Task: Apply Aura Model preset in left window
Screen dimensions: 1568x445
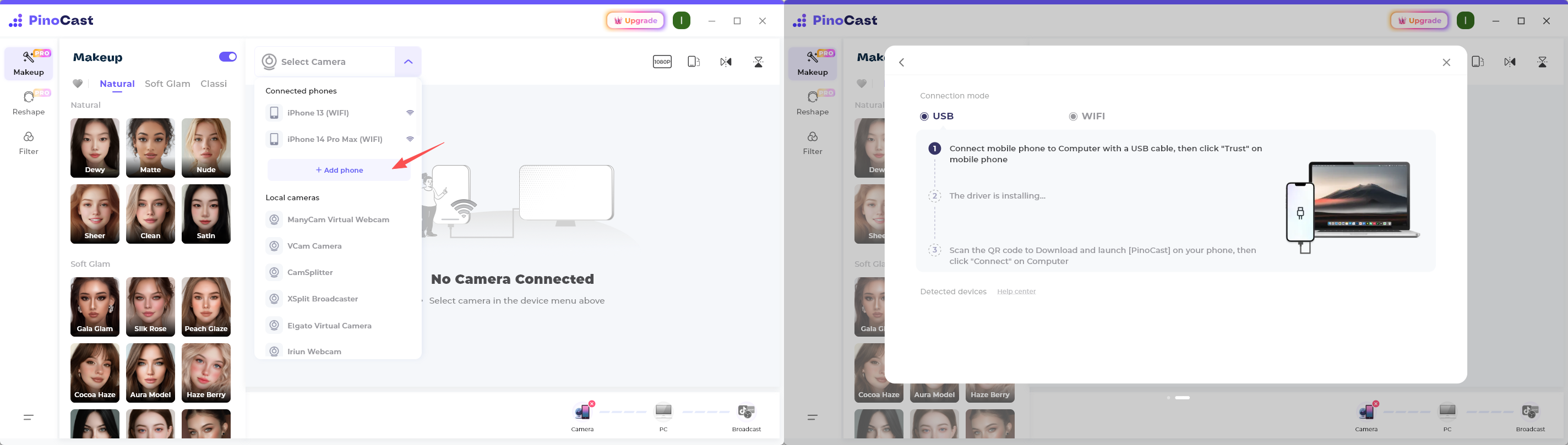Action: pos(150,372)
